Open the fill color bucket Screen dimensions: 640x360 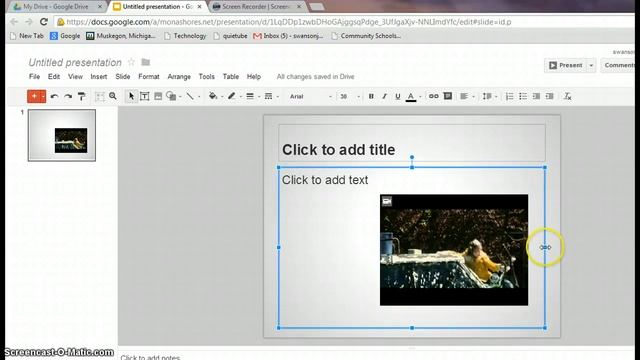(213, 96)
